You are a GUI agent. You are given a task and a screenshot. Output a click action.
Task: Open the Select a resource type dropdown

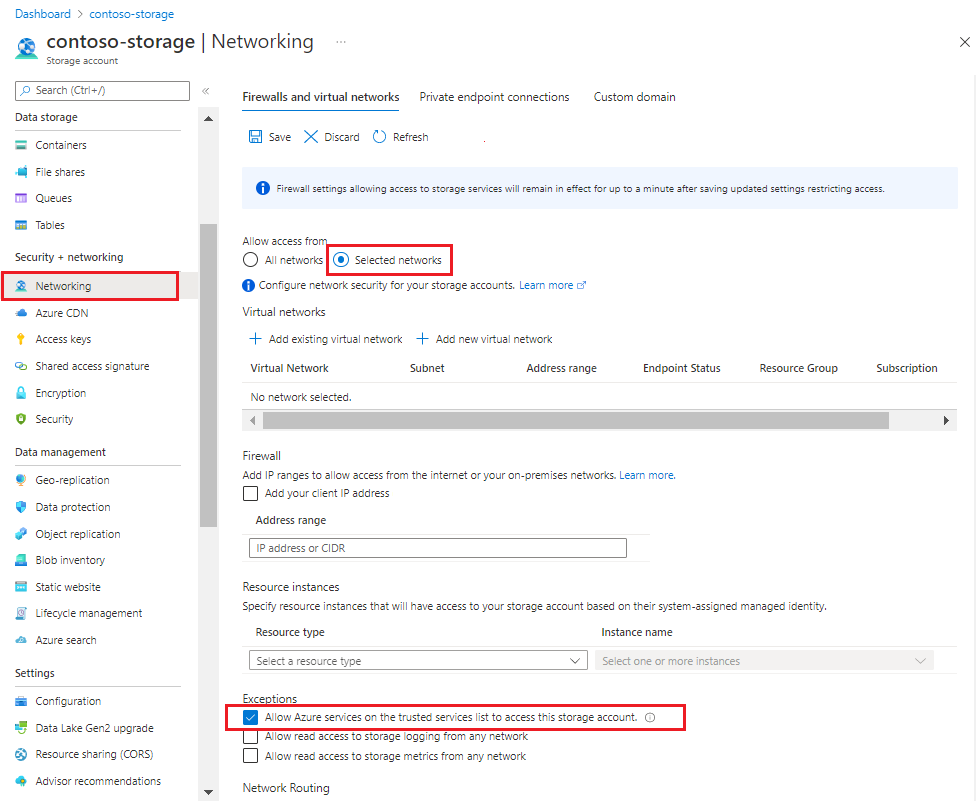point(417,660)
